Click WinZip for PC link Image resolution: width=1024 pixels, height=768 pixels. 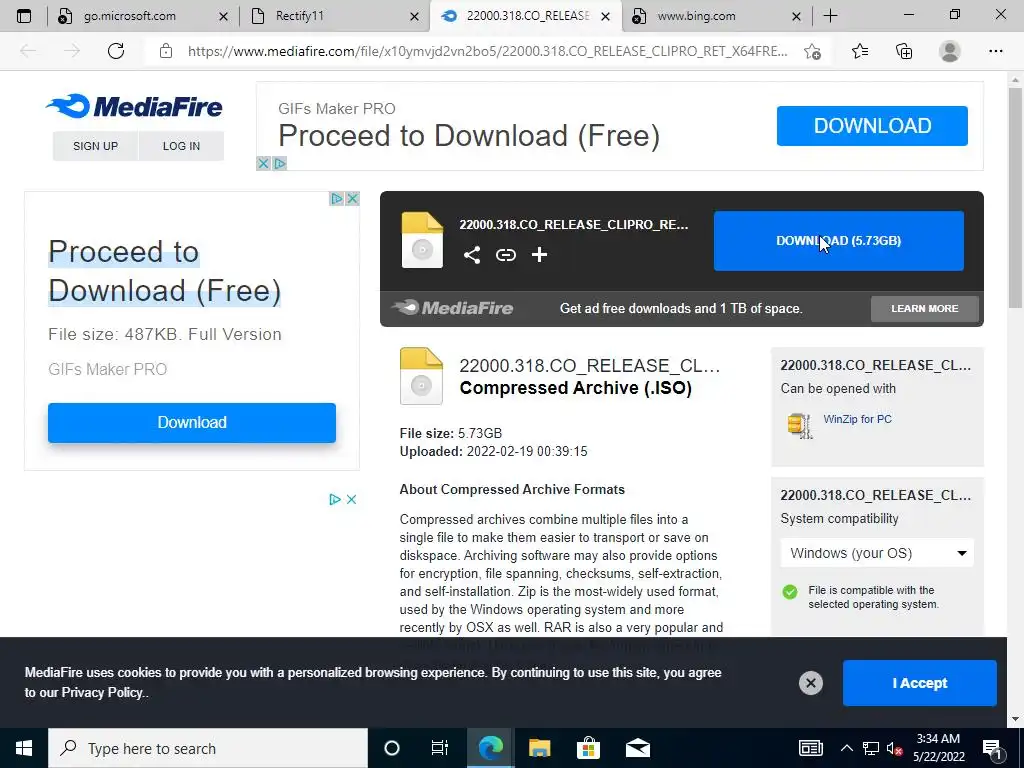pos(857,419)
